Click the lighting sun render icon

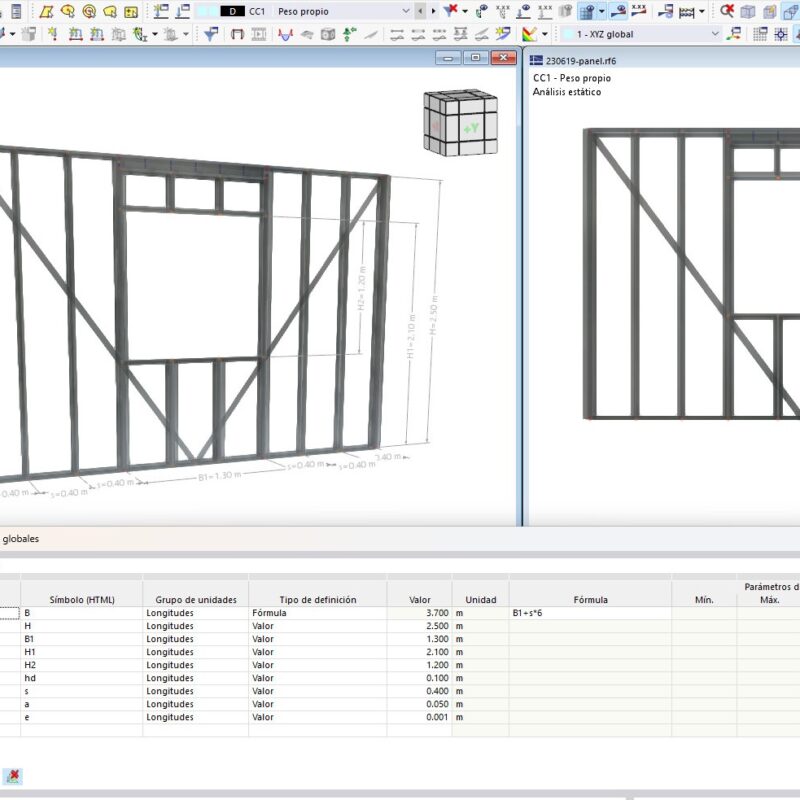point(503,34)
